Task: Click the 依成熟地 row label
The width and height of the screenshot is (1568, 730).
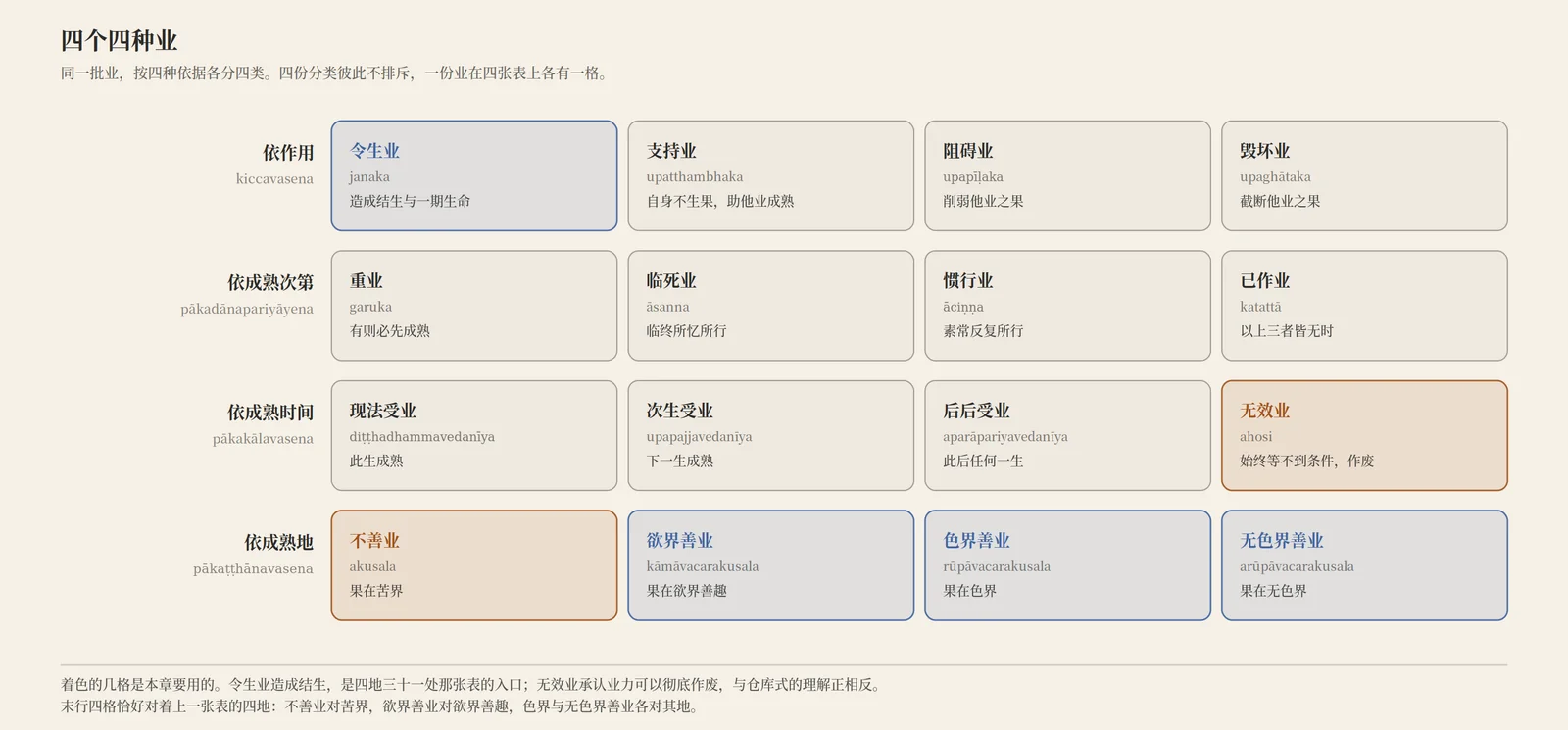Action: pos(279,542)
